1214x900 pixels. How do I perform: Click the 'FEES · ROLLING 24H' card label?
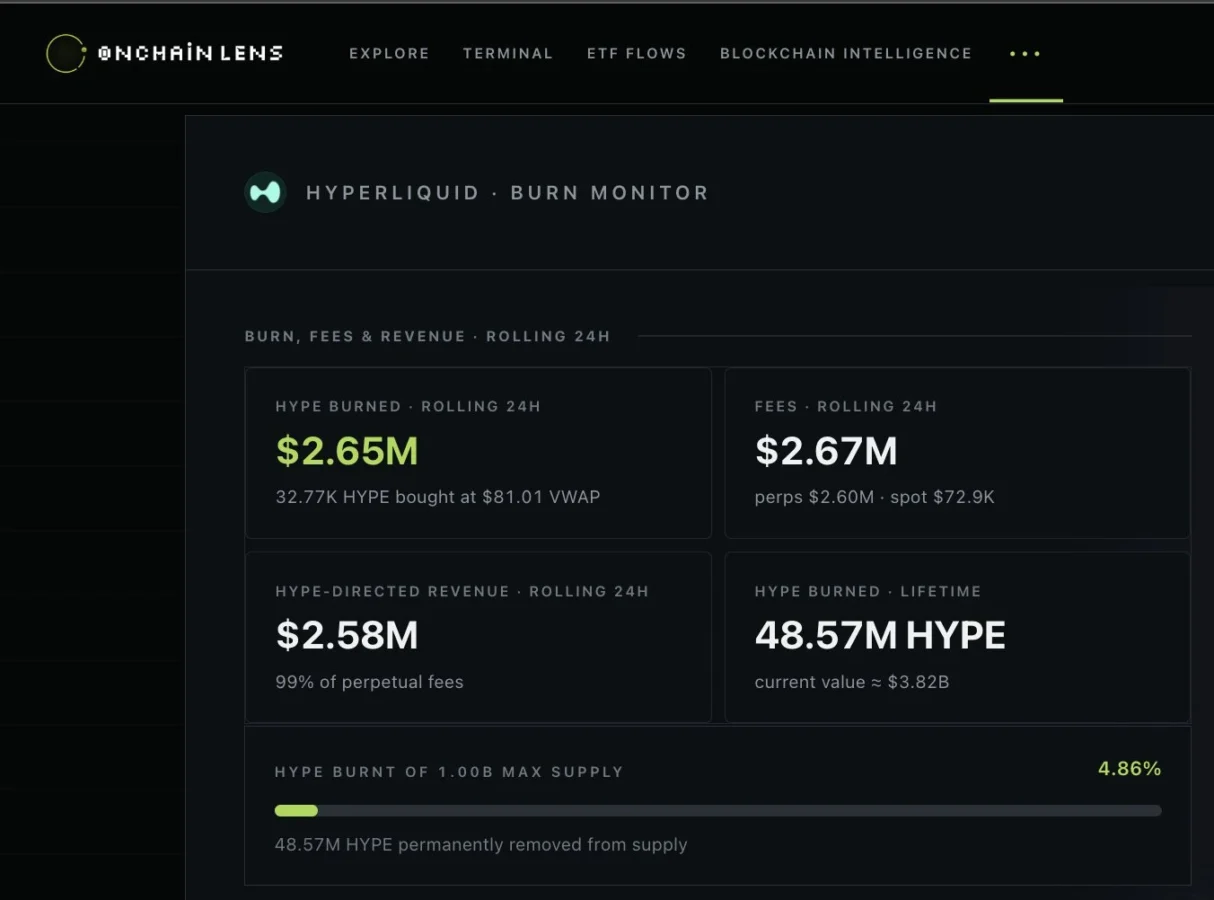tap(846, 407)
